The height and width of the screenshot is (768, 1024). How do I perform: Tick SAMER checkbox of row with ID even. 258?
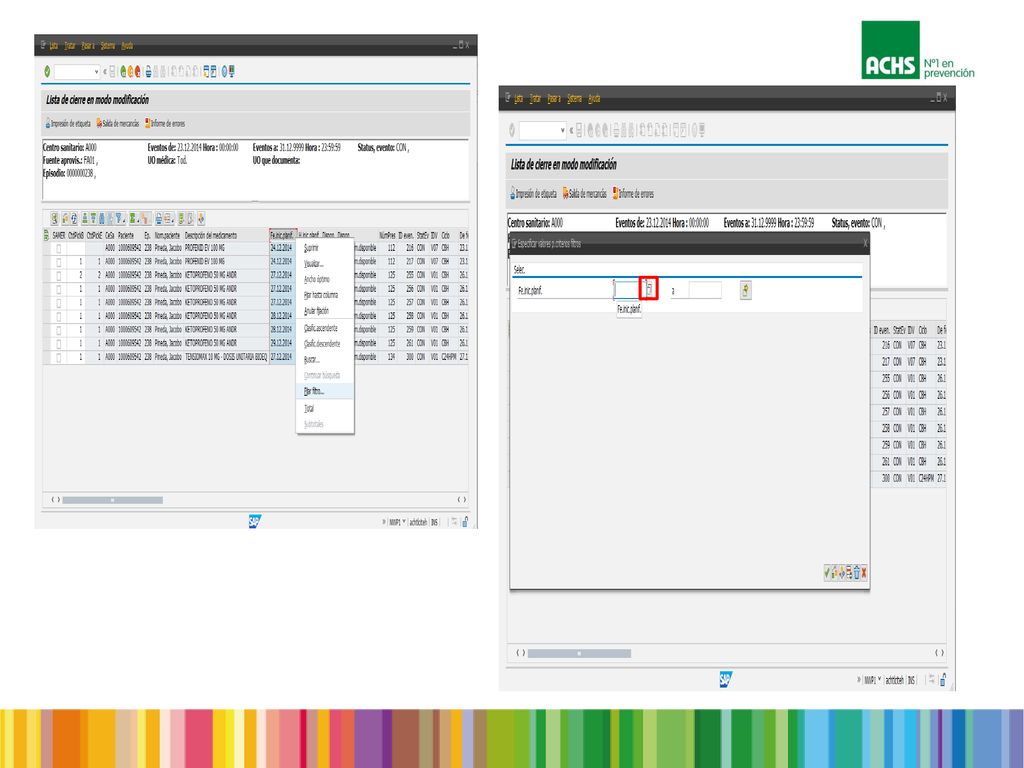pos(59,317)
